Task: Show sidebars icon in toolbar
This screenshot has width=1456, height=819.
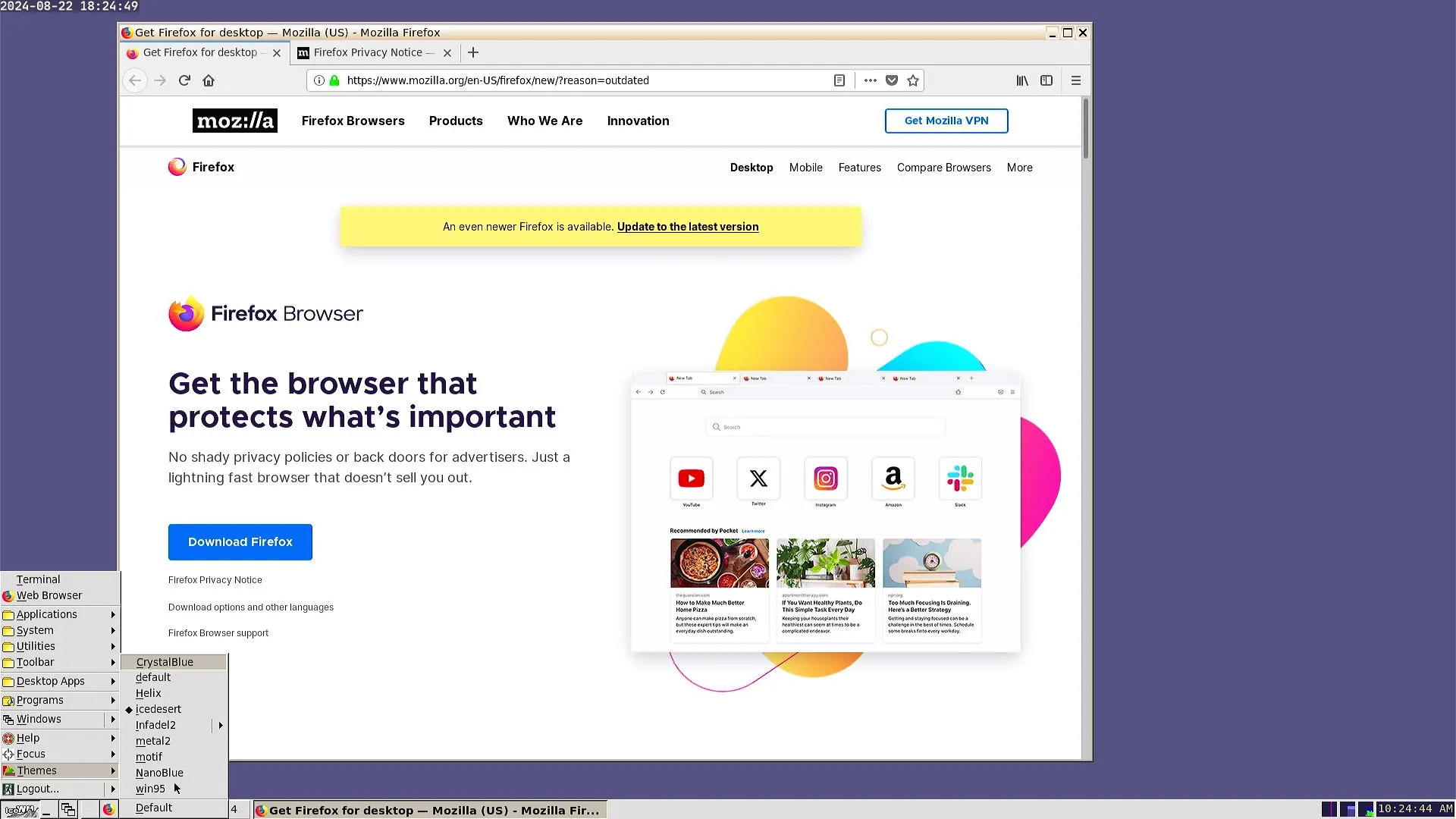Action: (1046, 80)
